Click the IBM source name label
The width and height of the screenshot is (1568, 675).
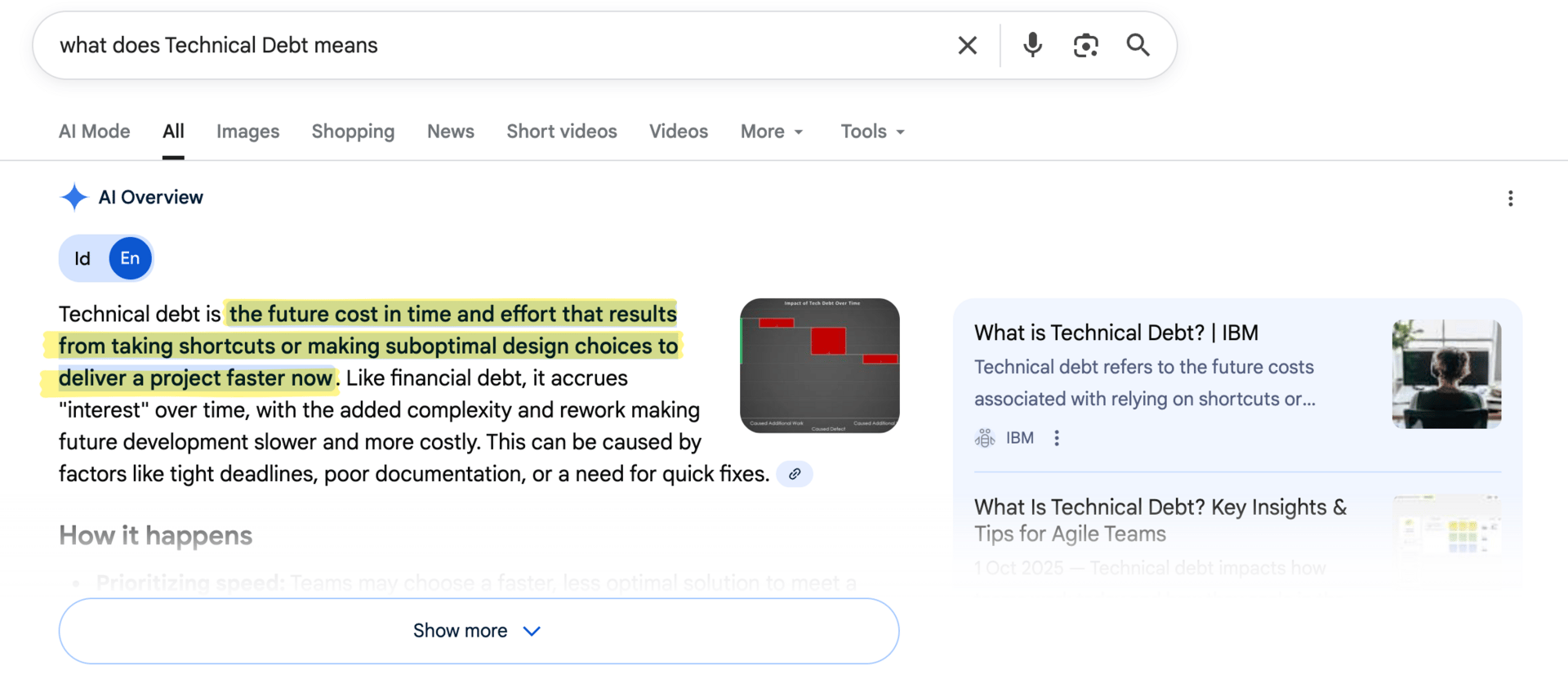coord(1020,438)
